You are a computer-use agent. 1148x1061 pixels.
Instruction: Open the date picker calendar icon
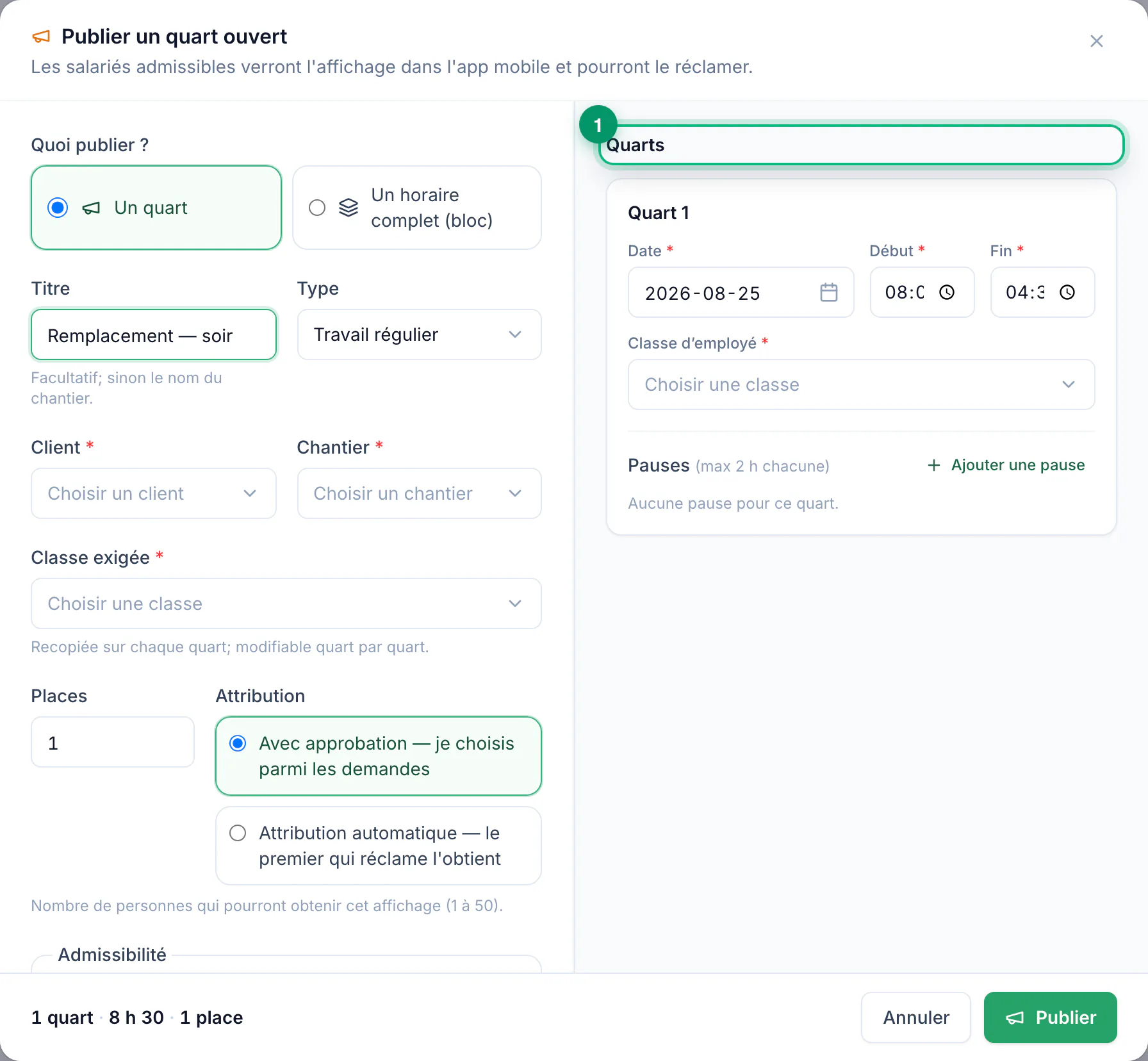point(828,293)
